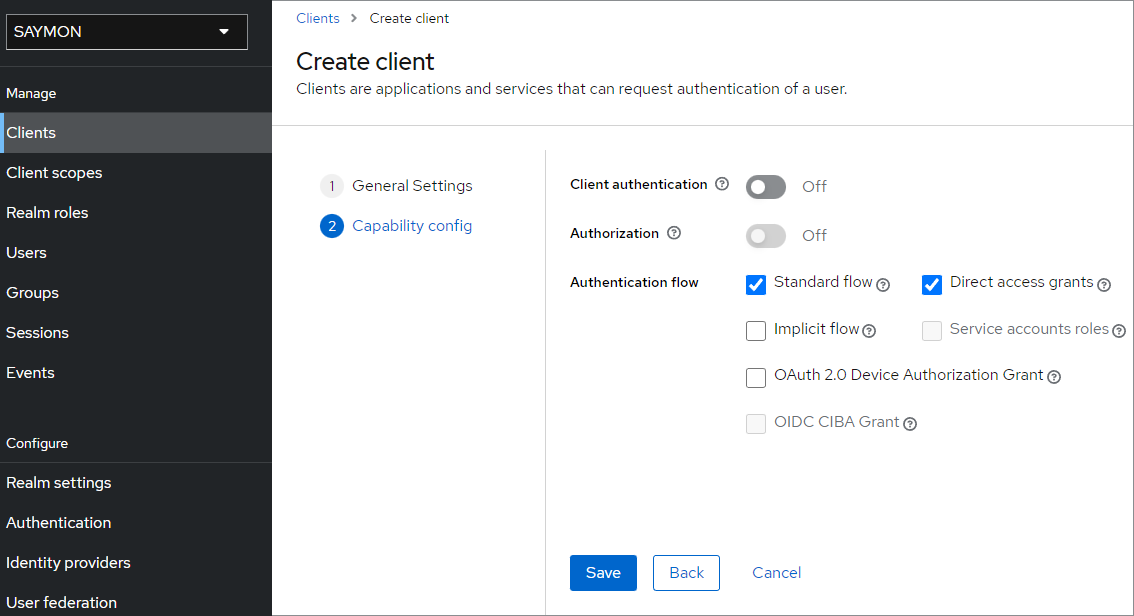Show help for Service accounts roles
1134x616 pixels.
tap(1119, 331)
